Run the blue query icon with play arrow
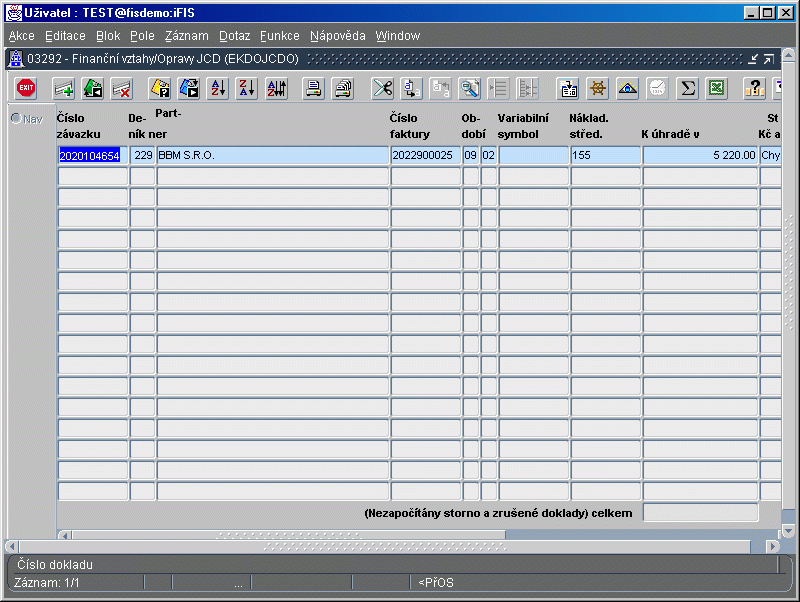The height and width of the screenshot is (602, 800). [189, 88]
